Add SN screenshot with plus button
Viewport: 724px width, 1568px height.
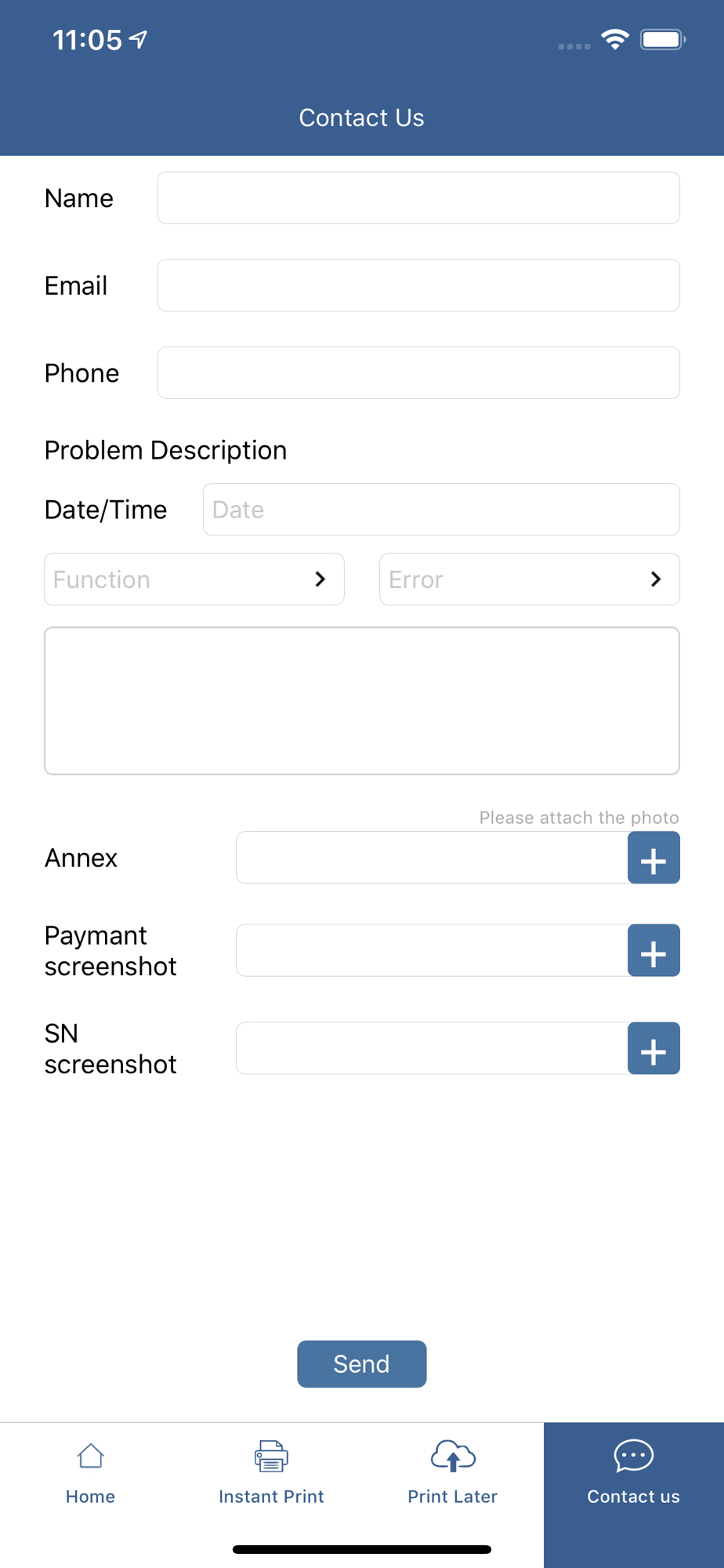pos(653,1048)
